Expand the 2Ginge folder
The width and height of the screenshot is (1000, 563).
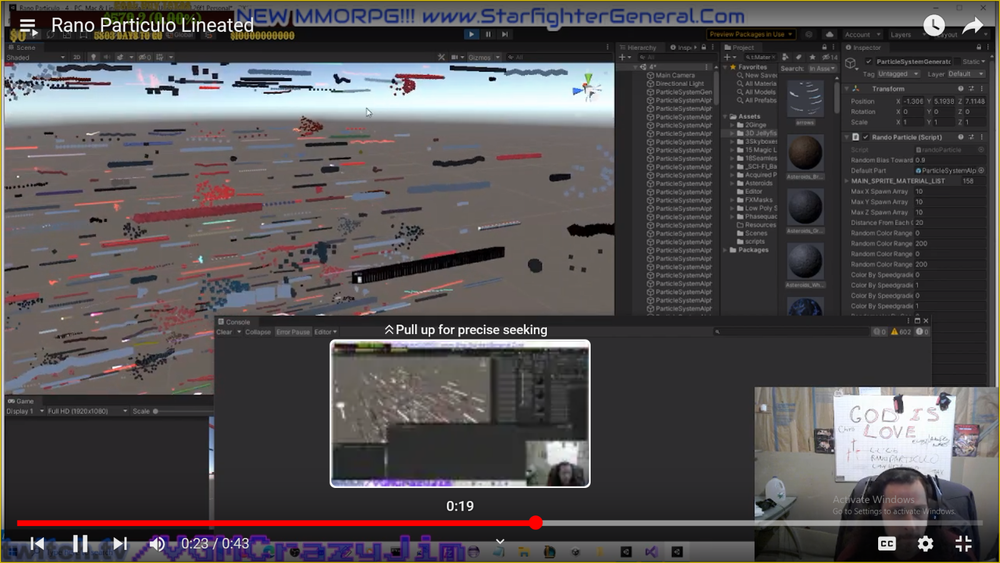point(732,125)
